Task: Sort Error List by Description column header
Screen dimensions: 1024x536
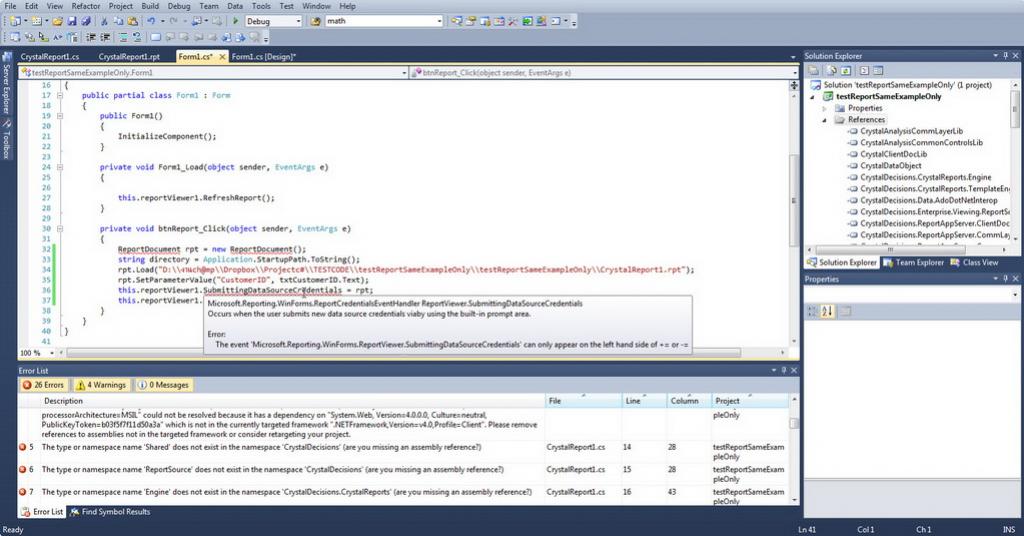Action: (293, 401)
